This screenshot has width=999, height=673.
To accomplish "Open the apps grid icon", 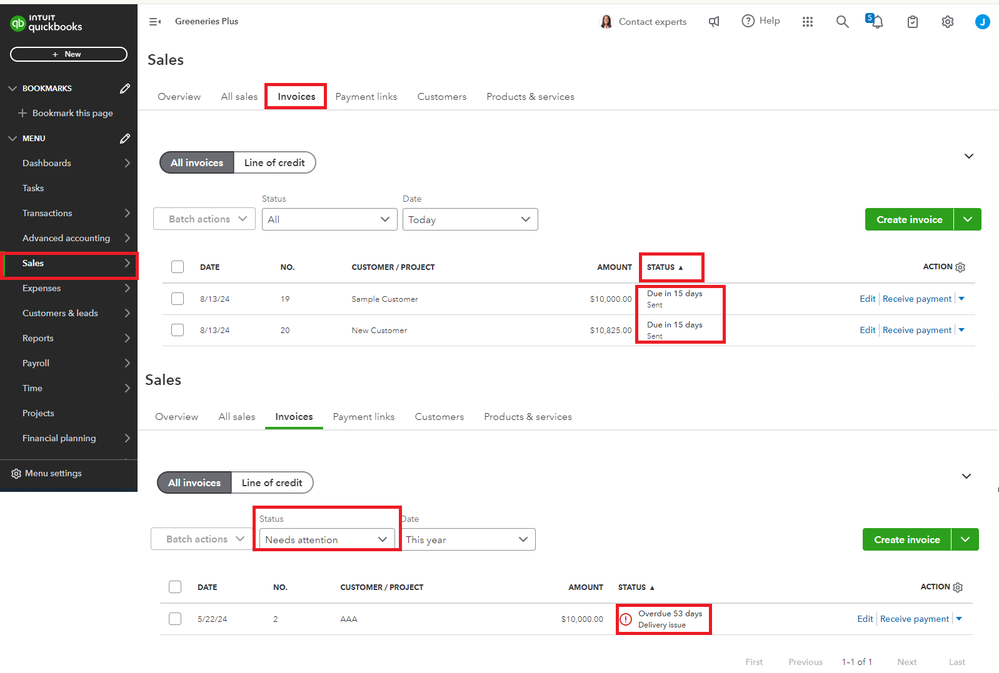I will 807,22.
